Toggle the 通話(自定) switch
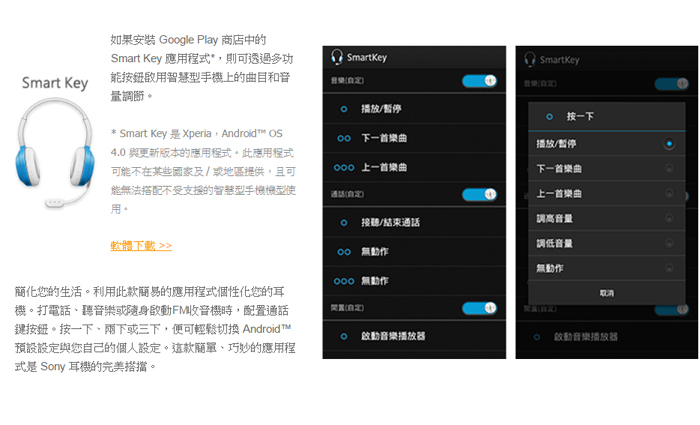The image size is (700, 425). 479,195
